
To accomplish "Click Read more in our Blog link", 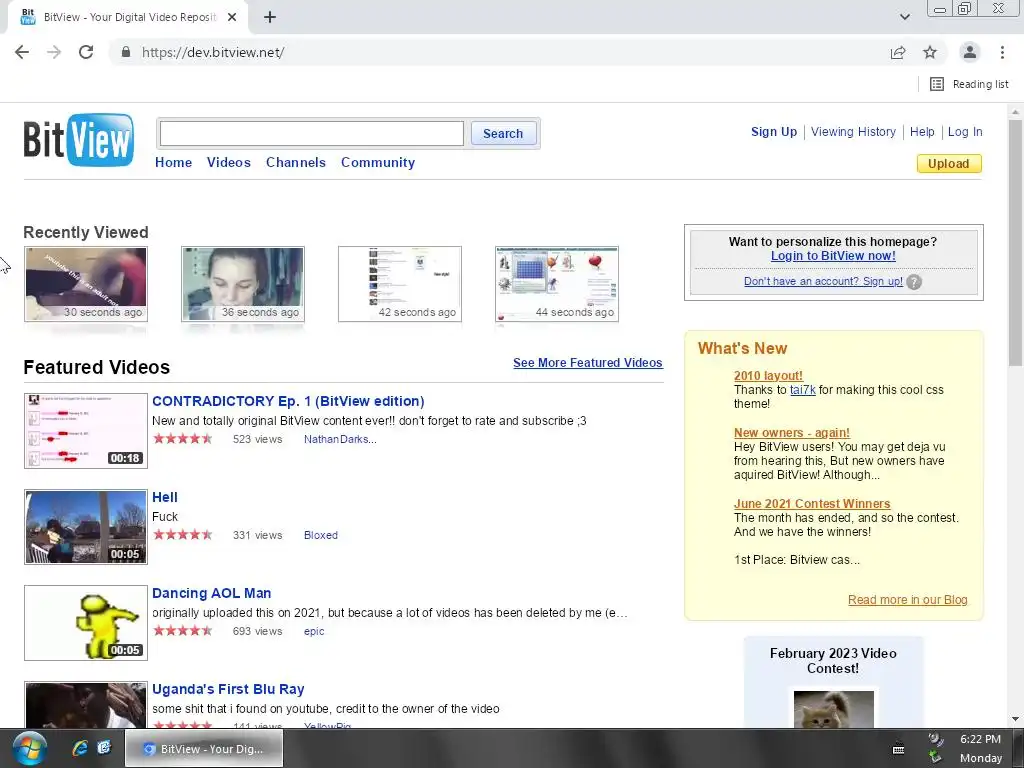I will pyautogui.click(x=907, y=600).
